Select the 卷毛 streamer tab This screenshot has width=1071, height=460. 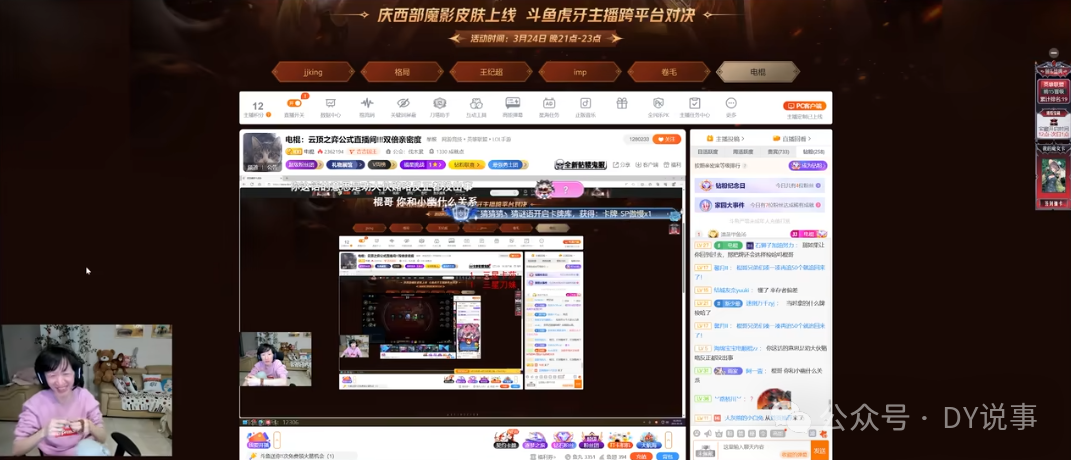[x=669, y=72]
